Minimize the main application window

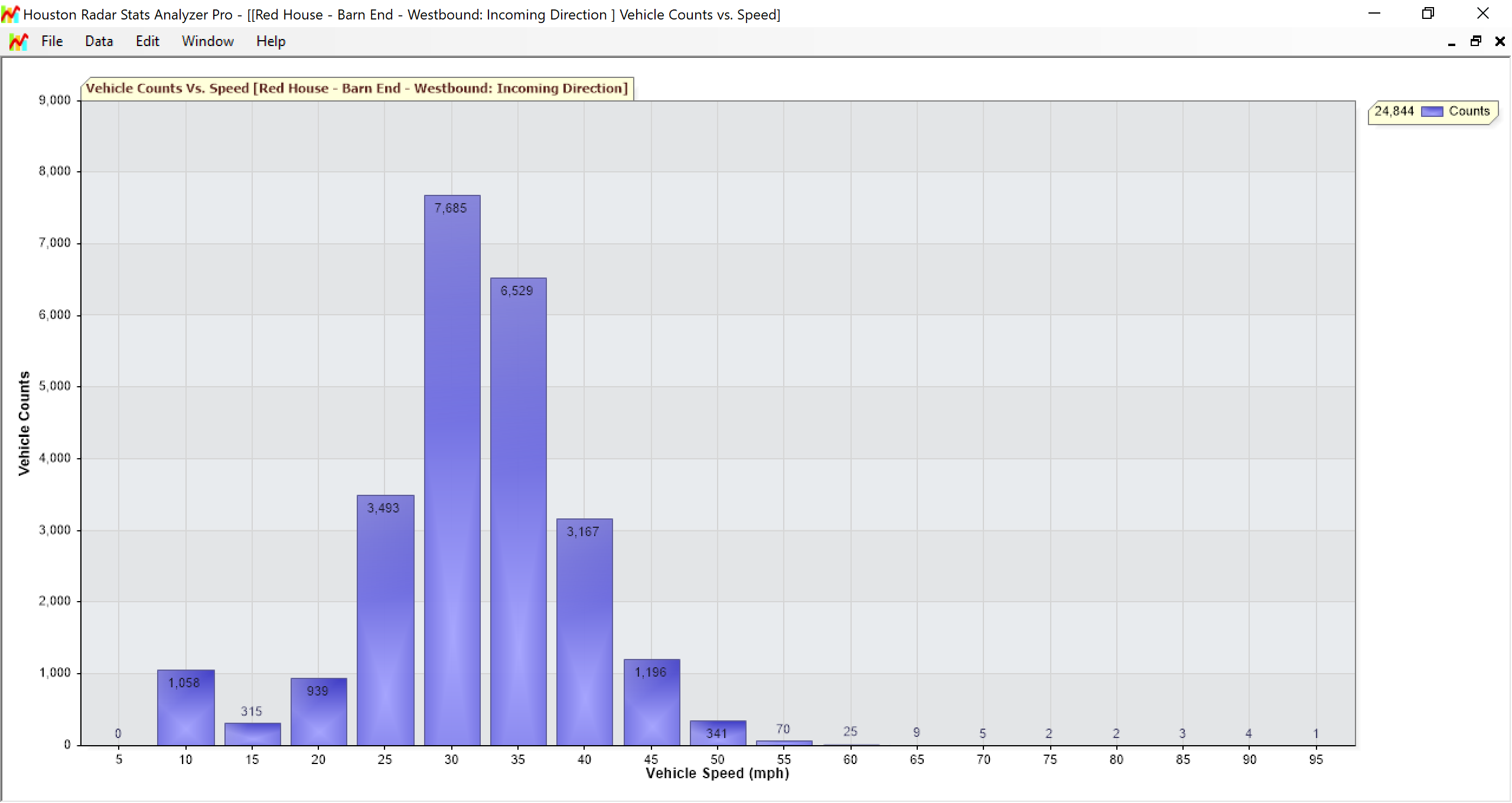1374,14
